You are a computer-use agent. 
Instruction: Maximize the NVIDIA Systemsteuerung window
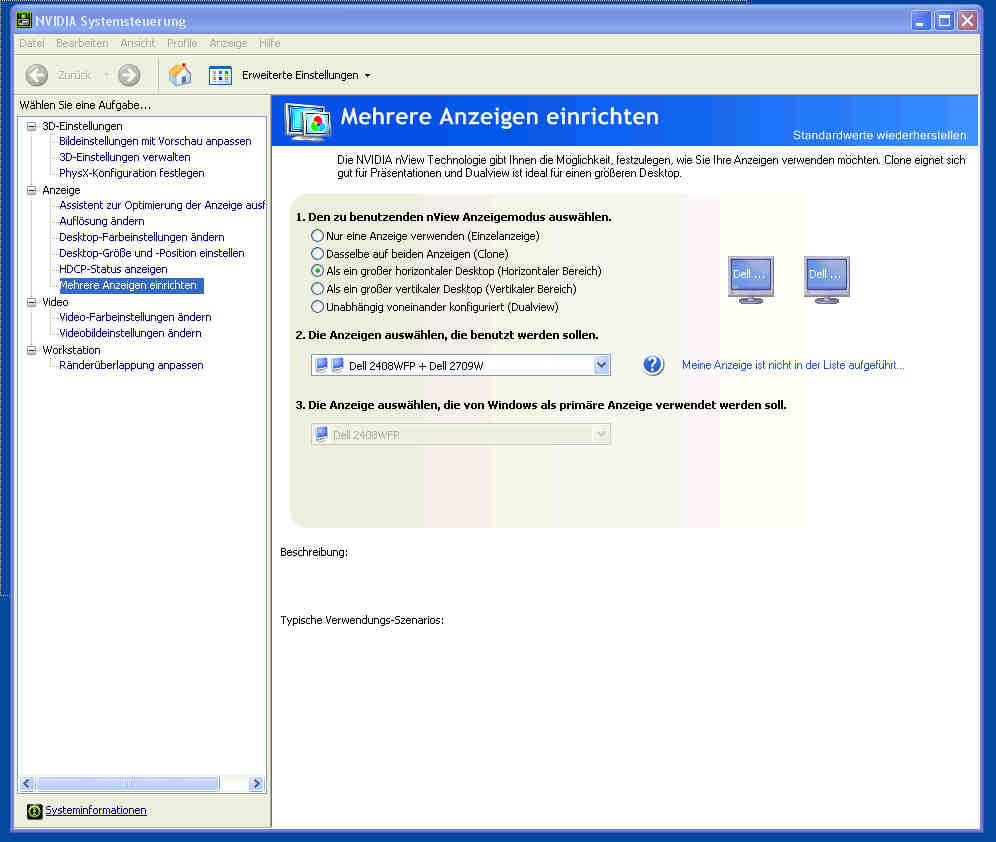pyautogui.click(x=944, y=21)
